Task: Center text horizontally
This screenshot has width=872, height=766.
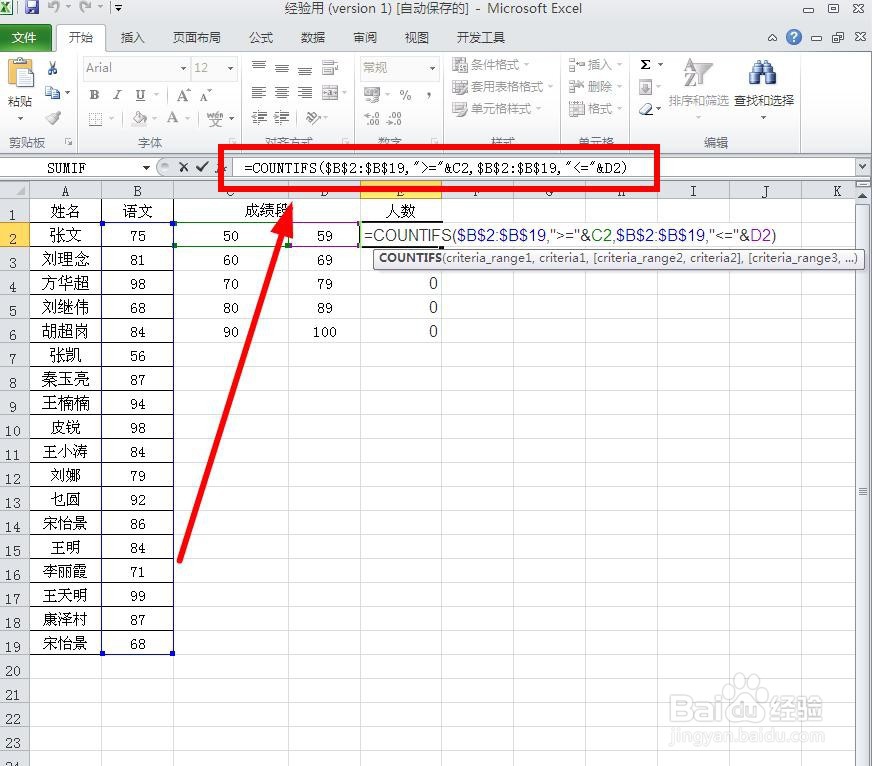Action: pos(282,92)
